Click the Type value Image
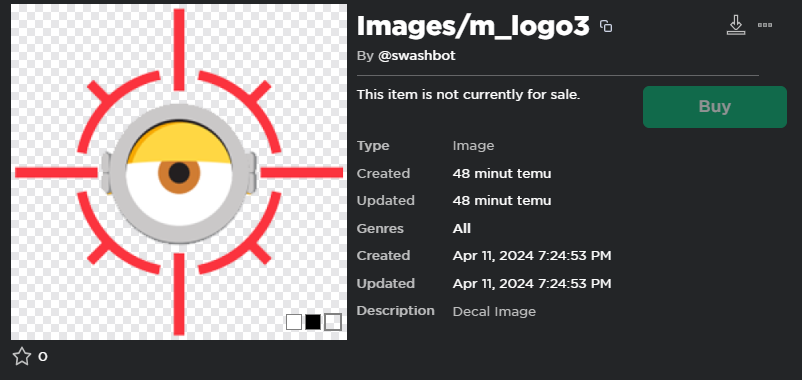 [473, 146]
